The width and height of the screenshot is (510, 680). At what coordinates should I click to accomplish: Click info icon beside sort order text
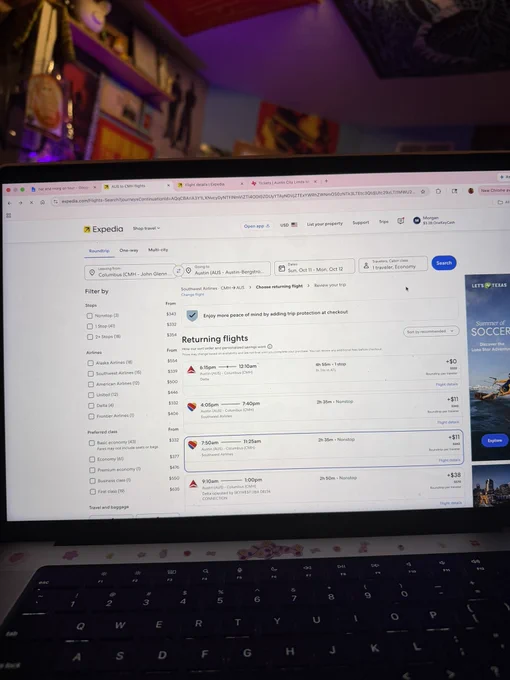pos(270,346)
